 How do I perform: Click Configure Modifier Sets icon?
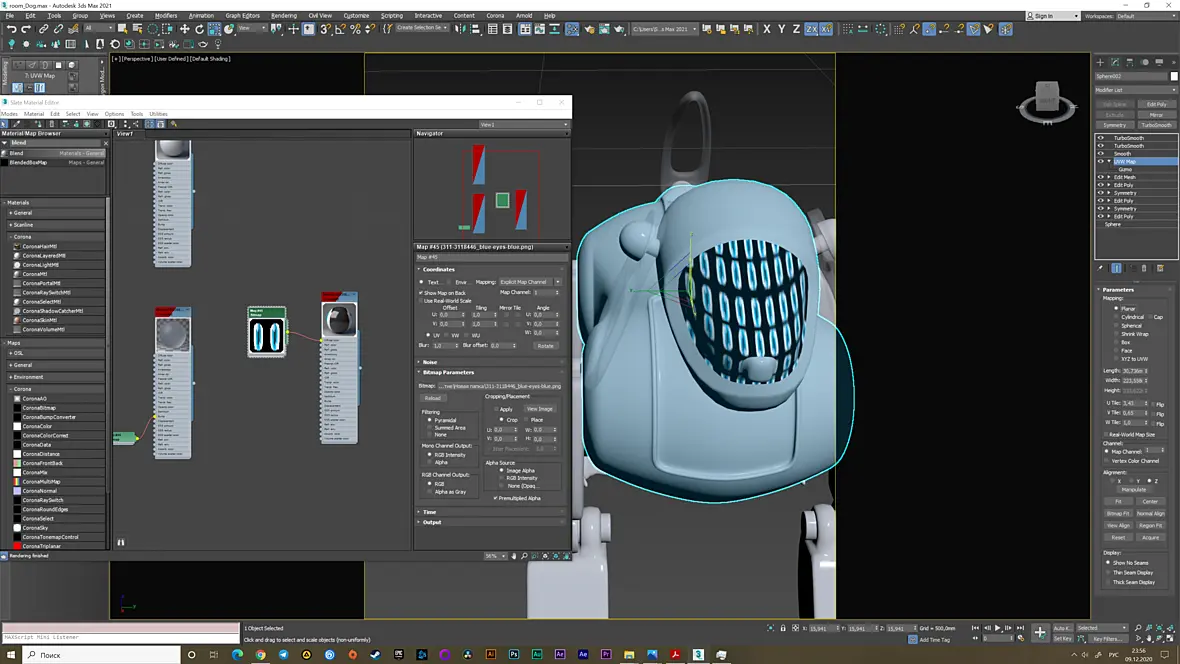[x=1160, y=268]
